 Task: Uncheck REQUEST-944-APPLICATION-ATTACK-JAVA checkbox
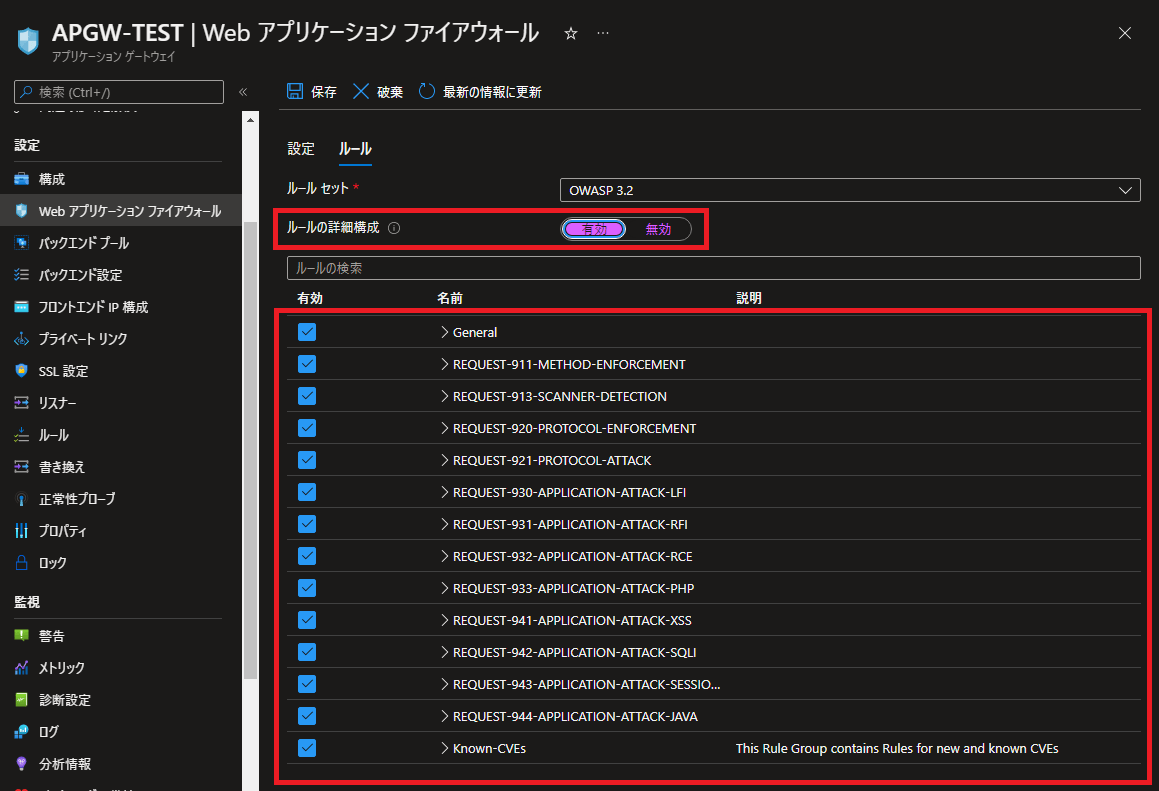pyautogui.click(x=307, y=716)
